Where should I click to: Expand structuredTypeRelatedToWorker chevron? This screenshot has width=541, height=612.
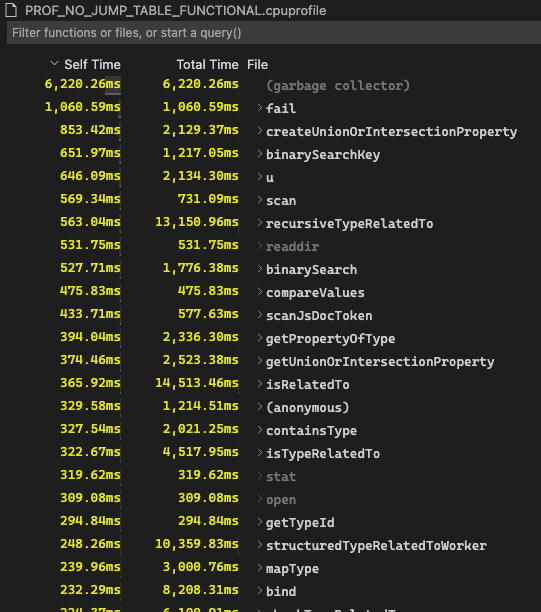click(x=260, y=546)
